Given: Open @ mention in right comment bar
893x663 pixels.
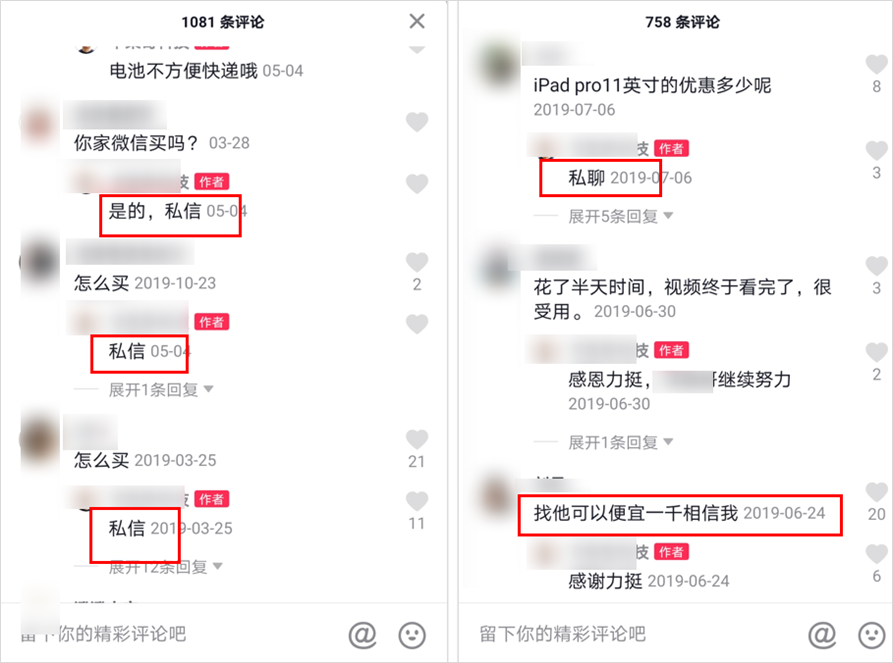Looking at the screenshot, I should [822, 634].
